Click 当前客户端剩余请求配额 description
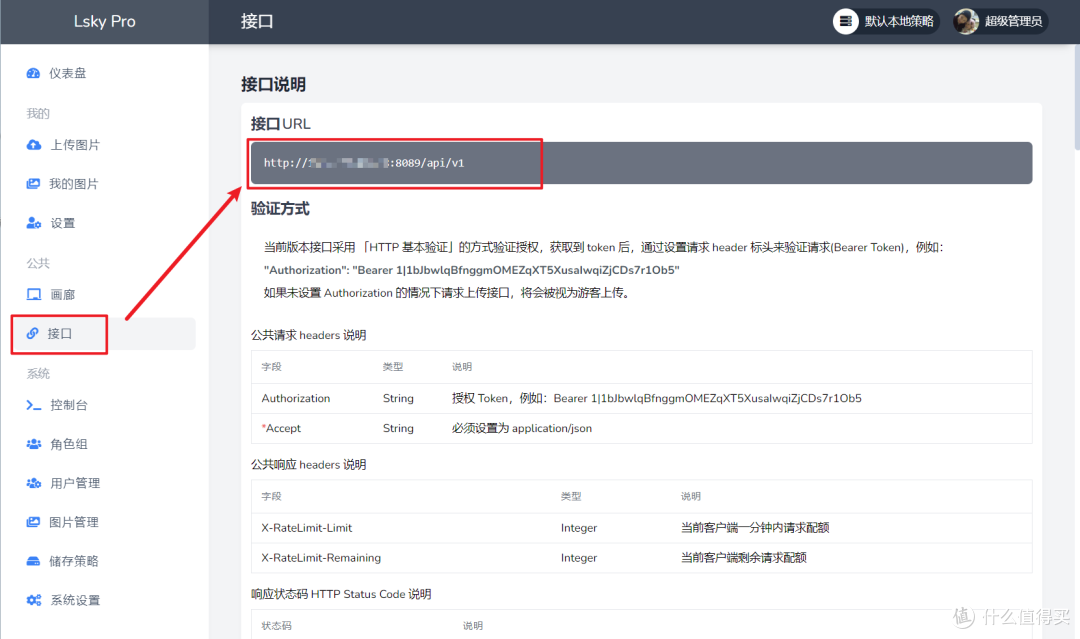The width and height of the screenshot is (1080, 639). (743, 558)
